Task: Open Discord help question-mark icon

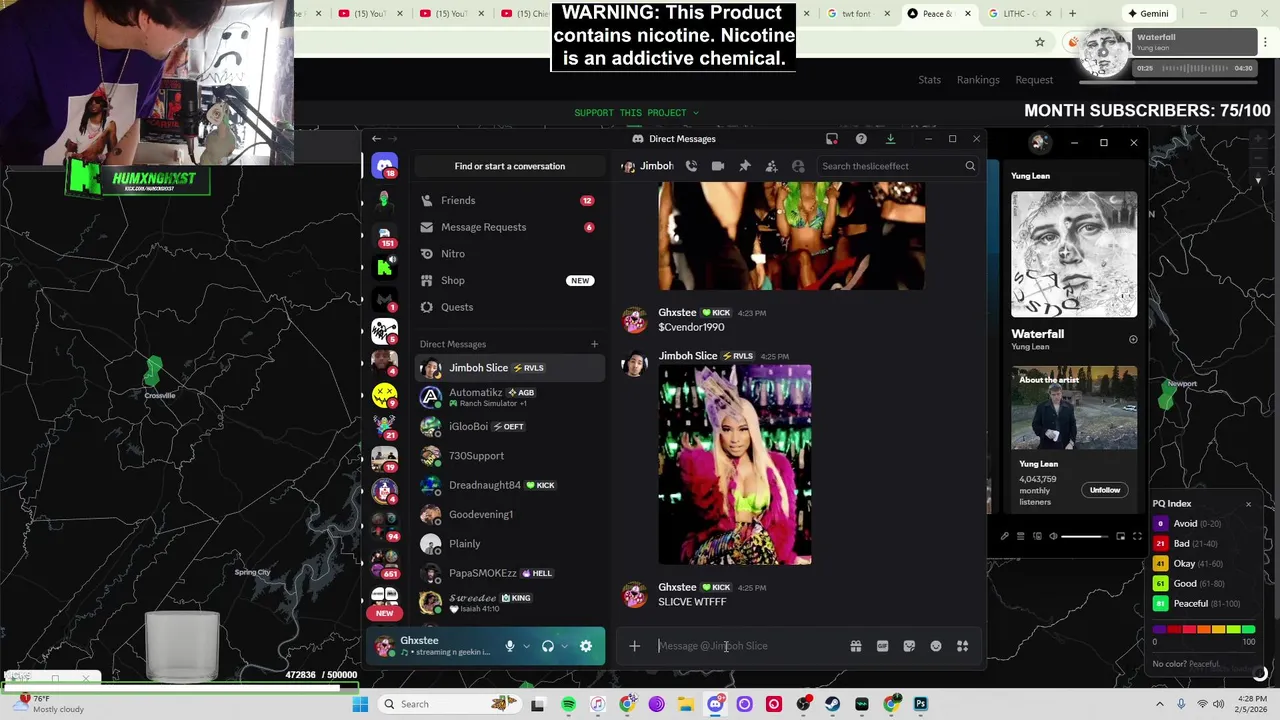Action: point(861,139)
